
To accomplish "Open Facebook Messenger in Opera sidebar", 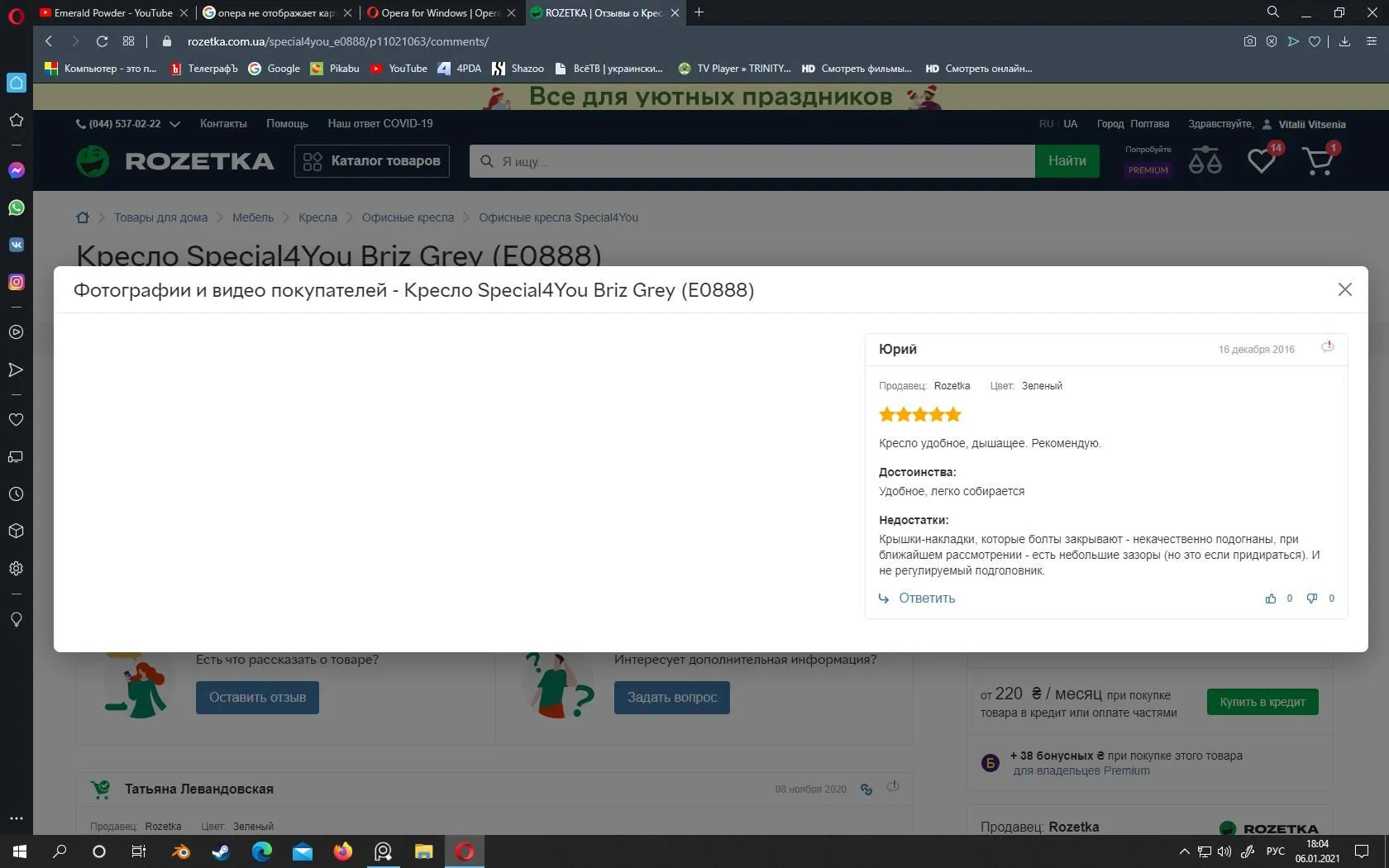I will coord(16,170).
